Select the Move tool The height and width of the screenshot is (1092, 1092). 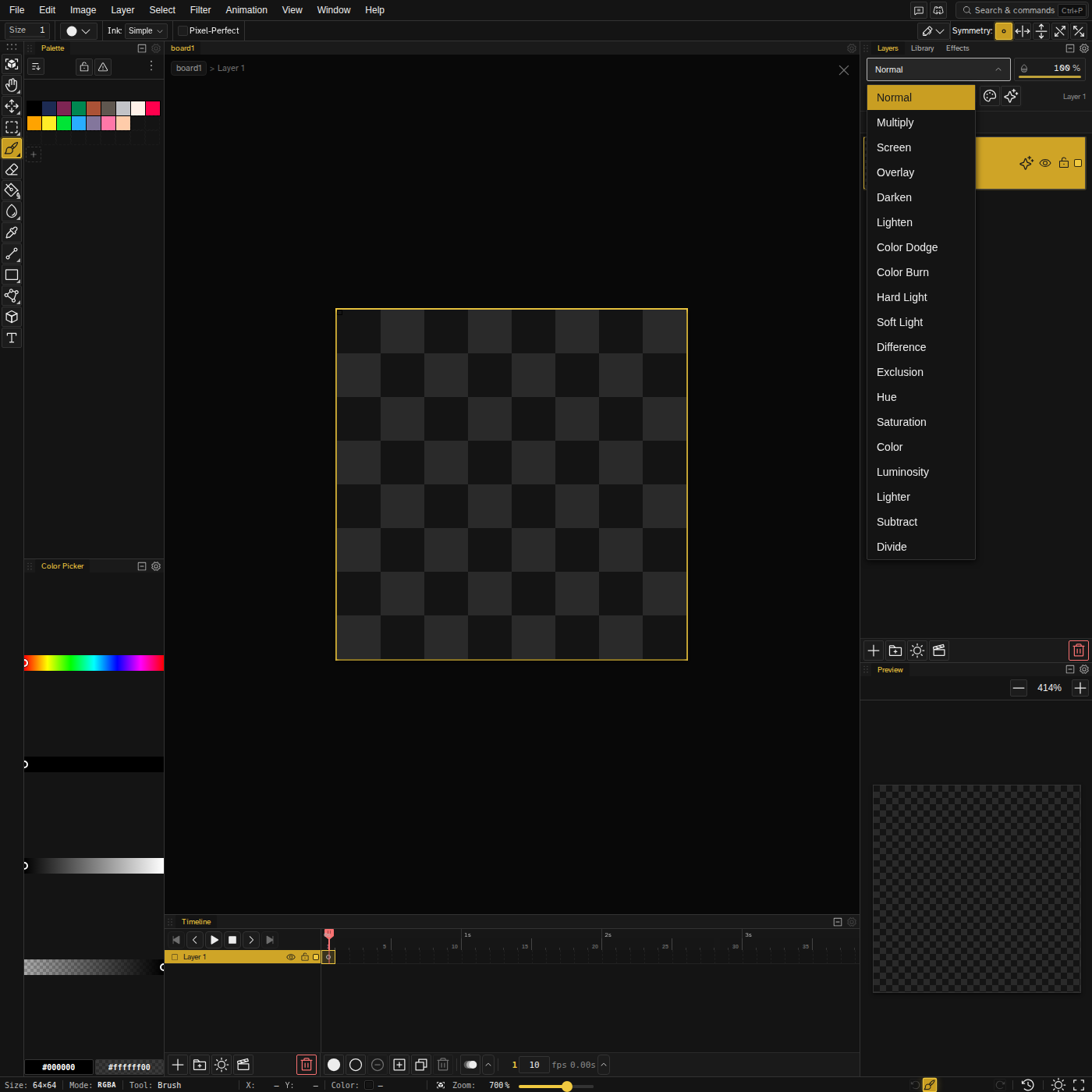[12, 106]
